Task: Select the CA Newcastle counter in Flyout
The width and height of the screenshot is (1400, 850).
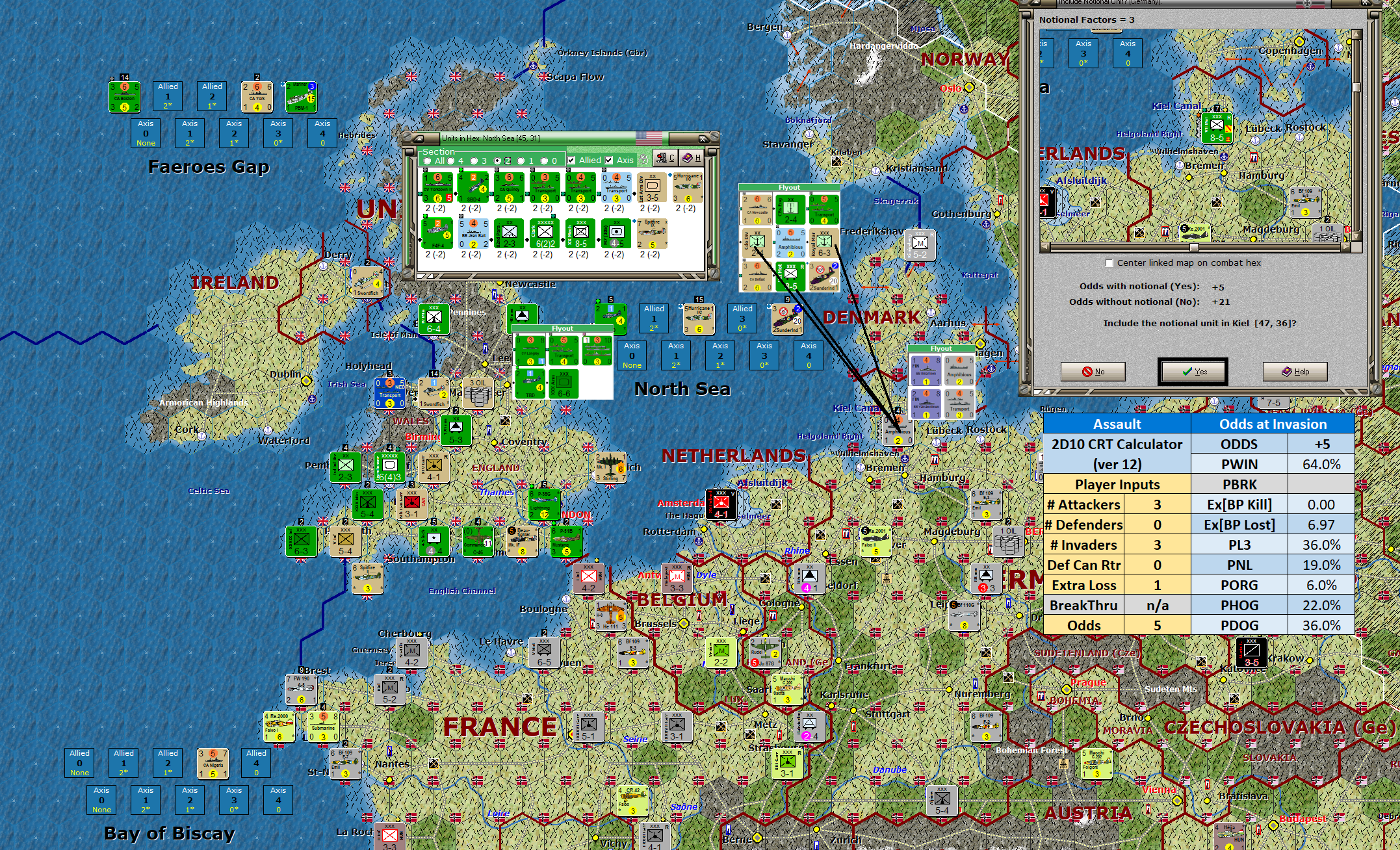Action: pos(757,209)
